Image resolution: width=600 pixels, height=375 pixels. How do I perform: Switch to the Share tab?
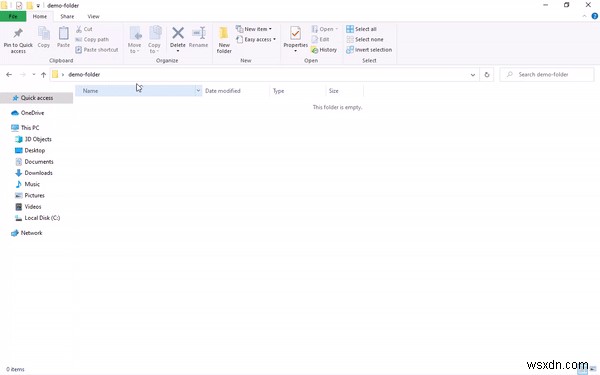[67, 16]
